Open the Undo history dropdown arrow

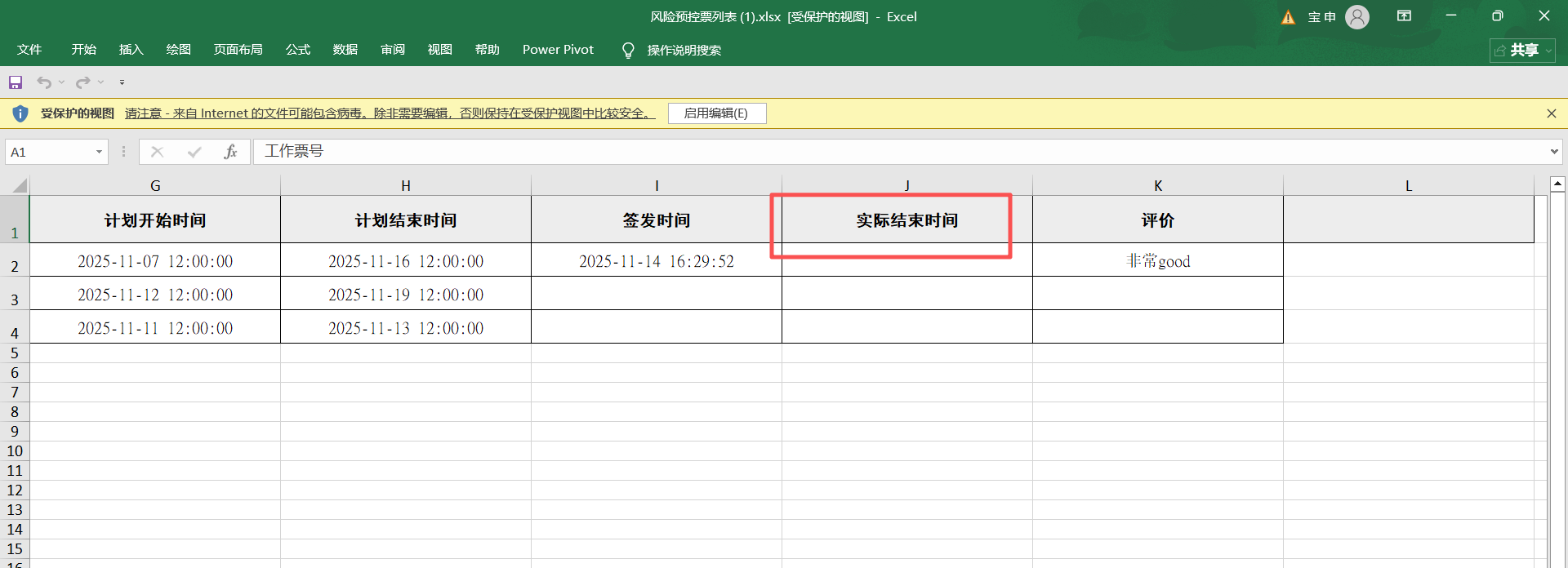tap(61, 82)
